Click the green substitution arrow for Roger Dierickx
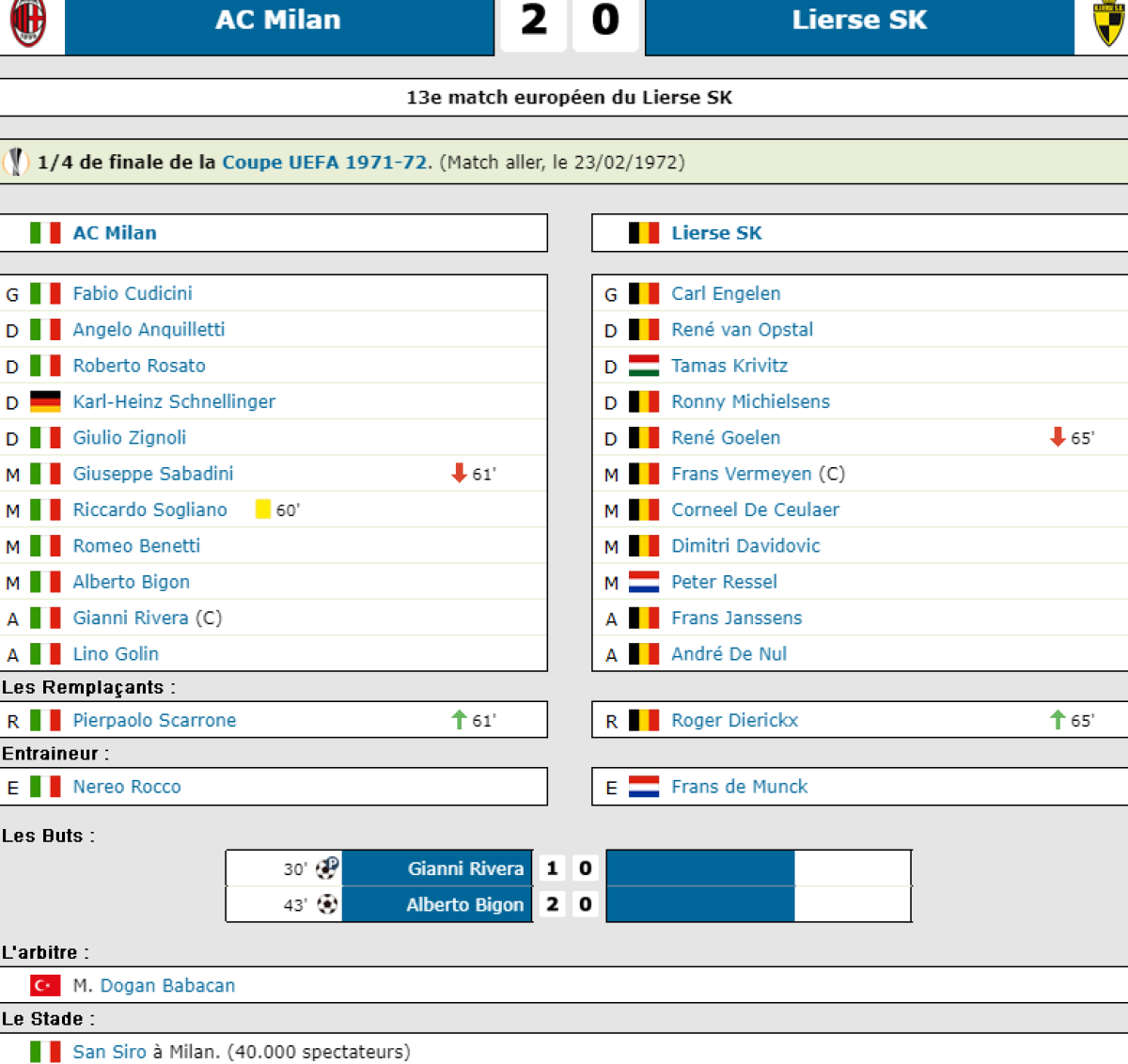Image resolution: width=1128 pixels, height=1064 pixels. (x=1057, y=720)
